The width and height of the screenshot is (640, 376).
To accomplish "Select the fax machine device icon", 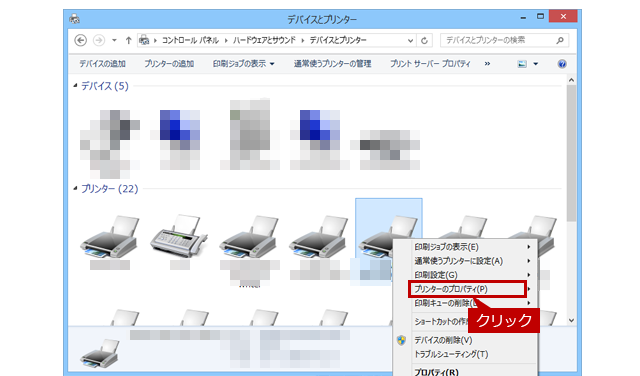I will [x=179, y=236].
